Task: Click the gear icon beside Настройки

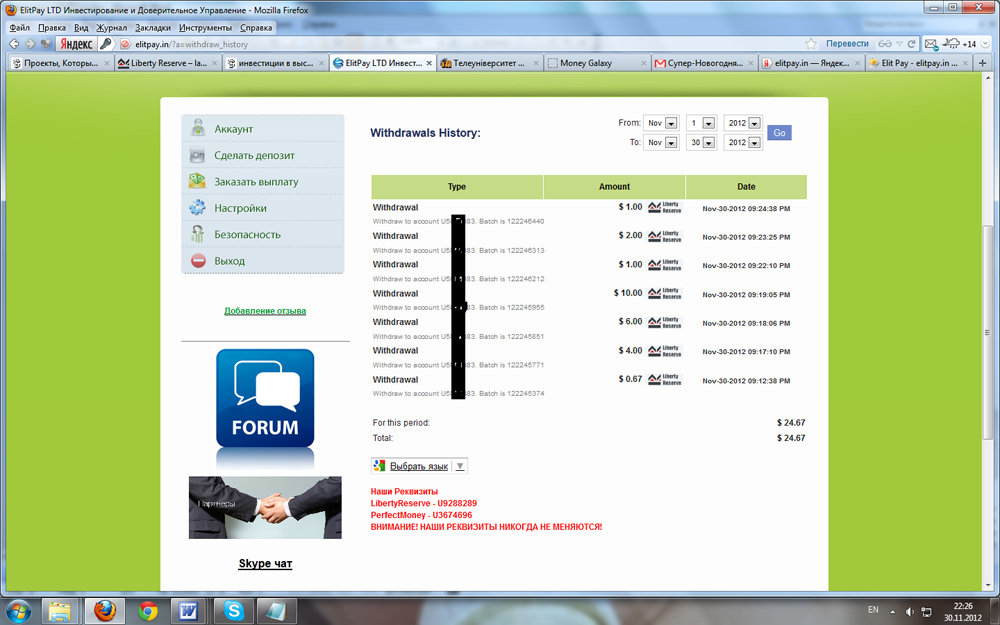Action: (198, 208)
